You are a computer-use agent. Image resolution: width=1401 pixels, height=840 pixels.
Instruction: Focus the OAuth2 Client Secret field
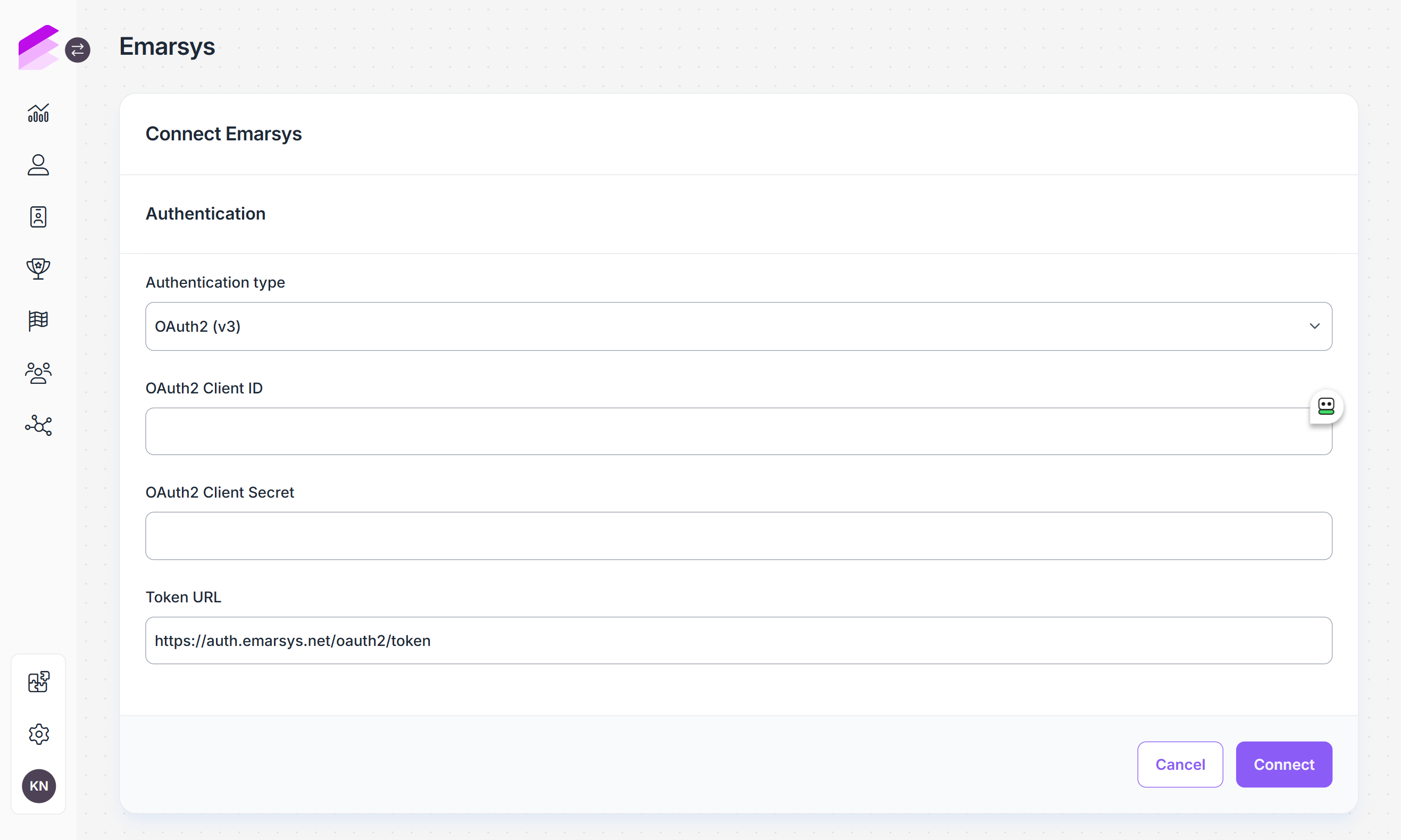point(738,536)
